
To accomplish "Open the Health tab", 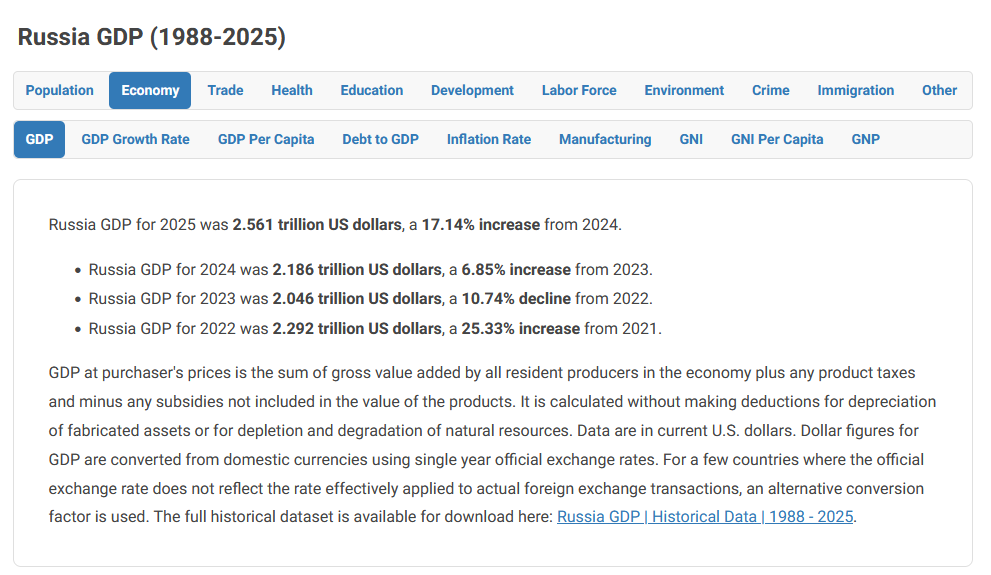I will (292, 90).
